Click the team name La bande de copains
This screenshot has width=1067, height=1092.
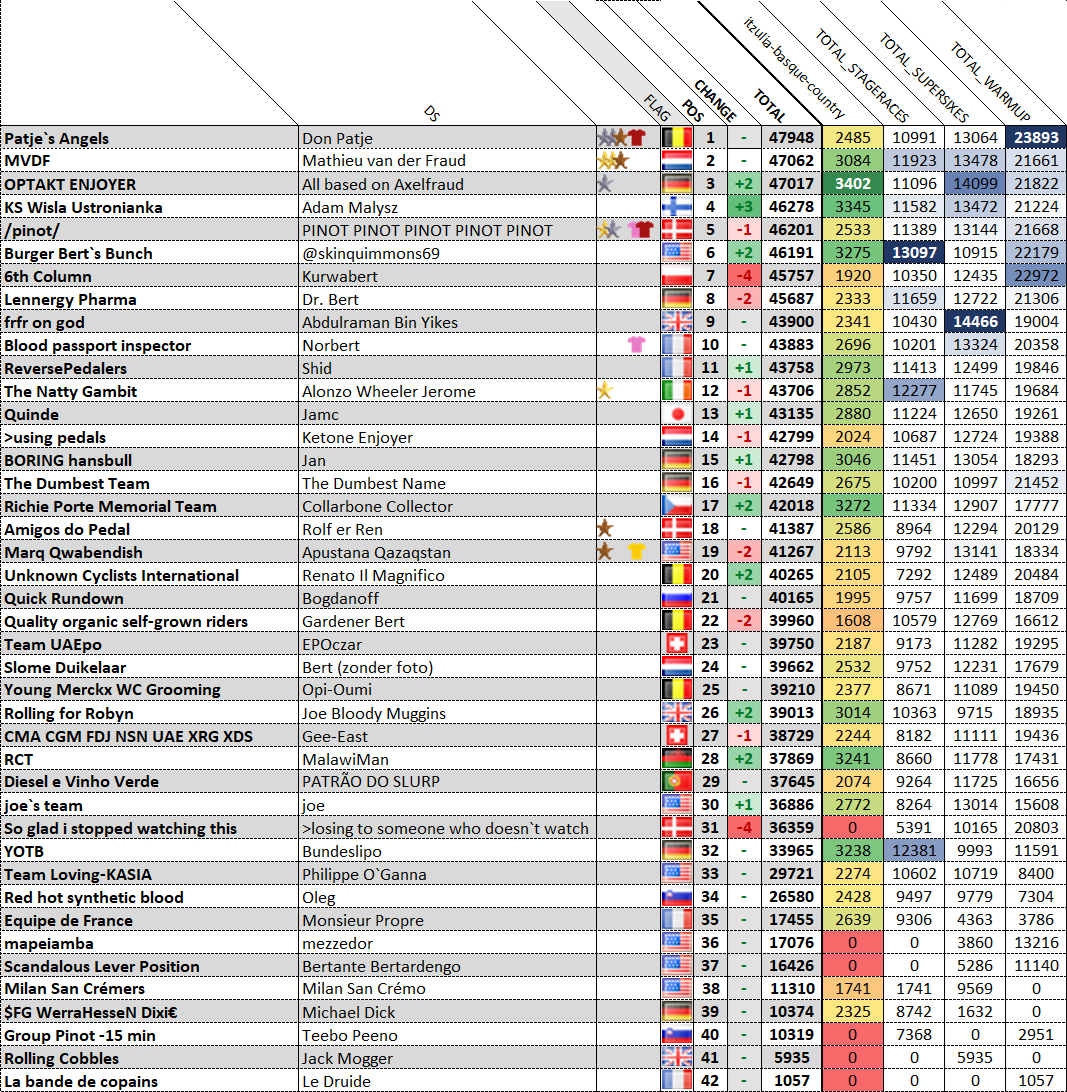pyautogui.click(x=81, y=1081)
